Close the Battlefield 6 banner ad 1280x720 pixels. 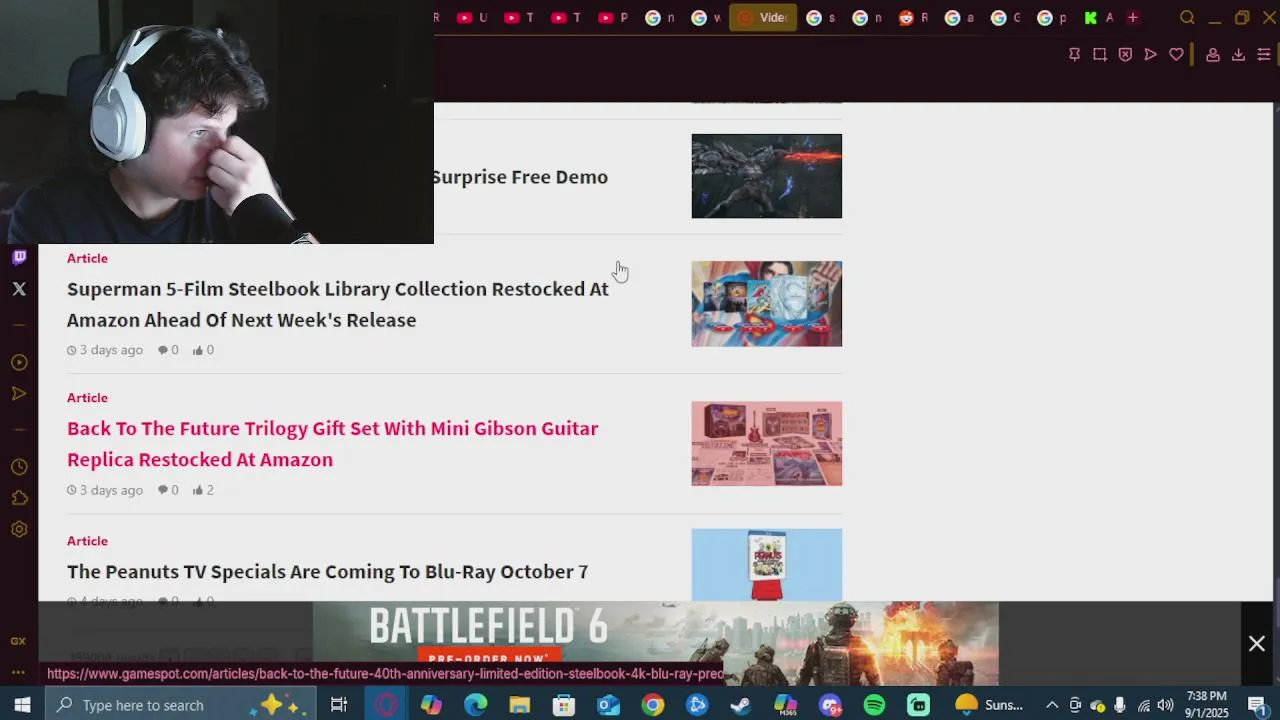[x=1257, y=644]
